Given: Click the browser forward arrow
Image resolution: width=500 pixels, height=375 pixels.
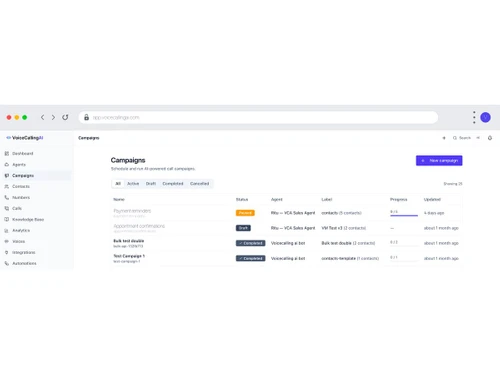Looking at the screenshot, I should 53,117.
